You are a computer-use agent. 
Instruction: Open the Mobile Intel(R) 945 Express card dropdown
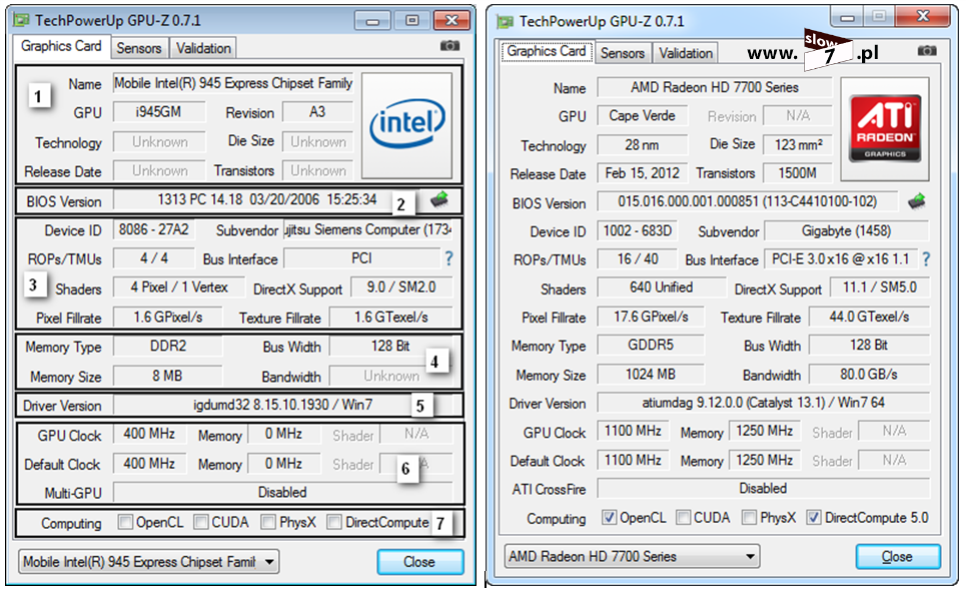click(148, 562)
